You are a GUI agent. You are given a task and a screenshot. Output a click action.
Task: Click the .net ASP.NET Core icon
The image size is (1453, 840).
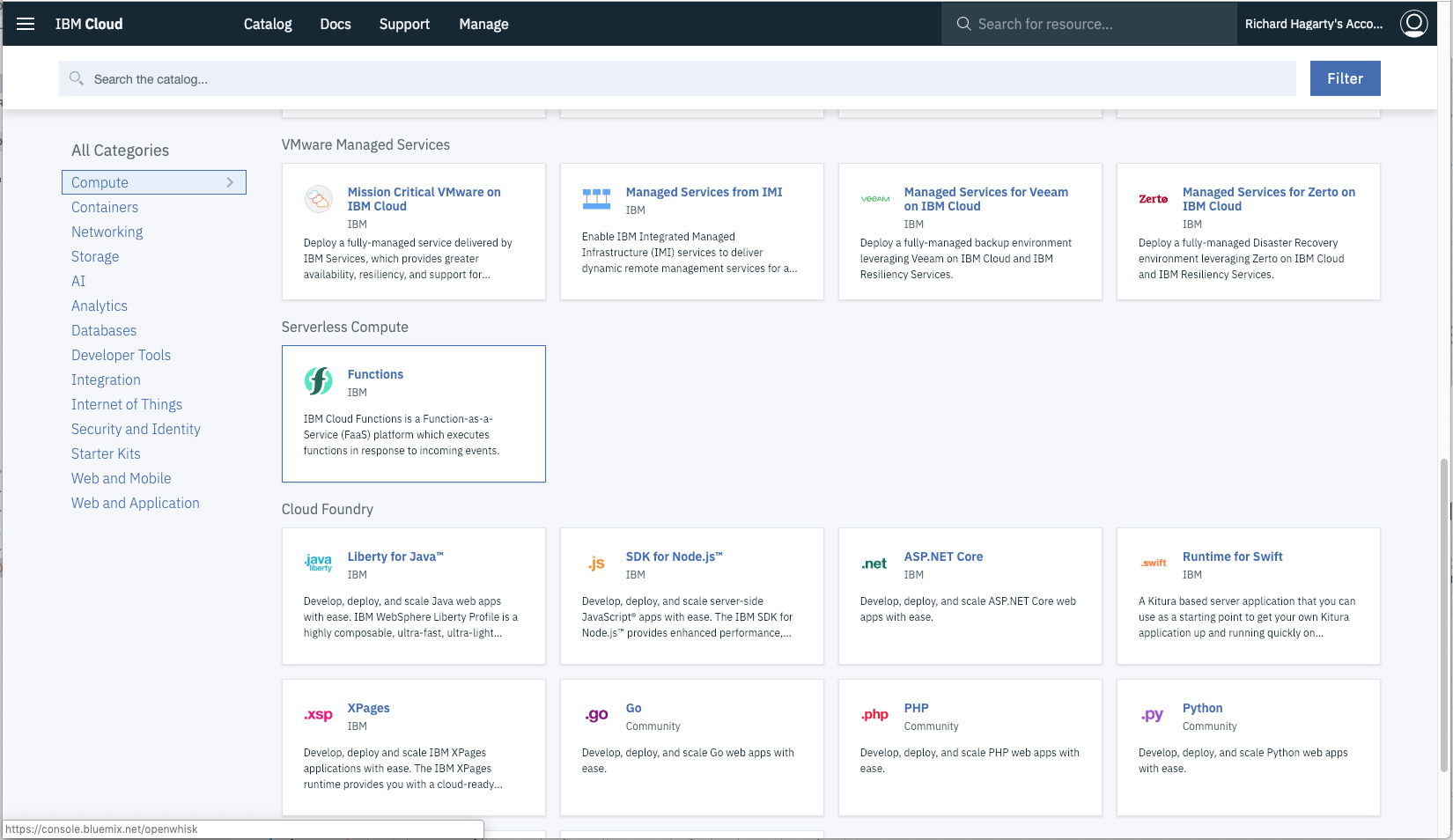874,564
